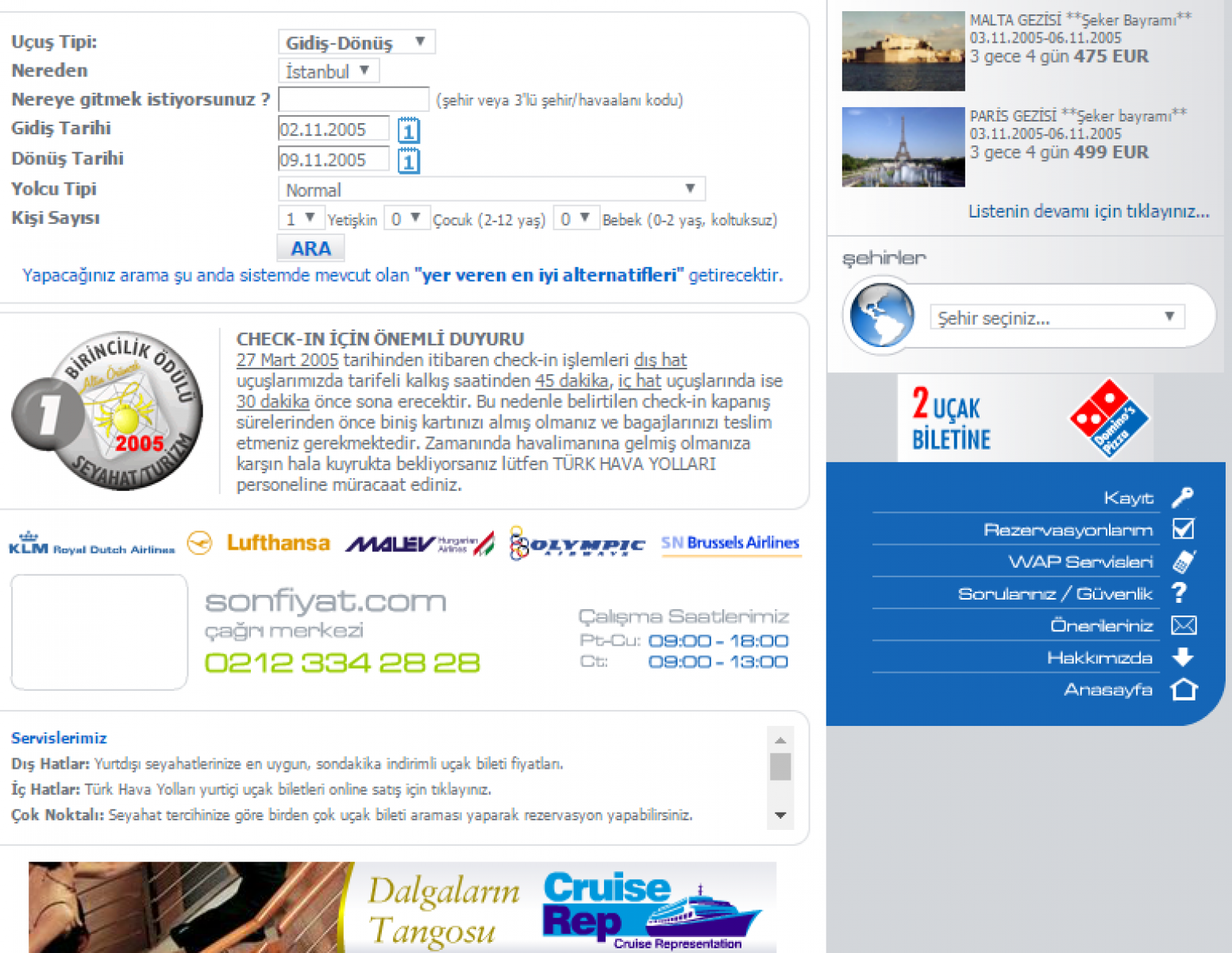Image resolution: width=1232 pixels, height=953 pixels.
Task: Open the Rezervasyonlarım menu item
Action: (1068, 530)
